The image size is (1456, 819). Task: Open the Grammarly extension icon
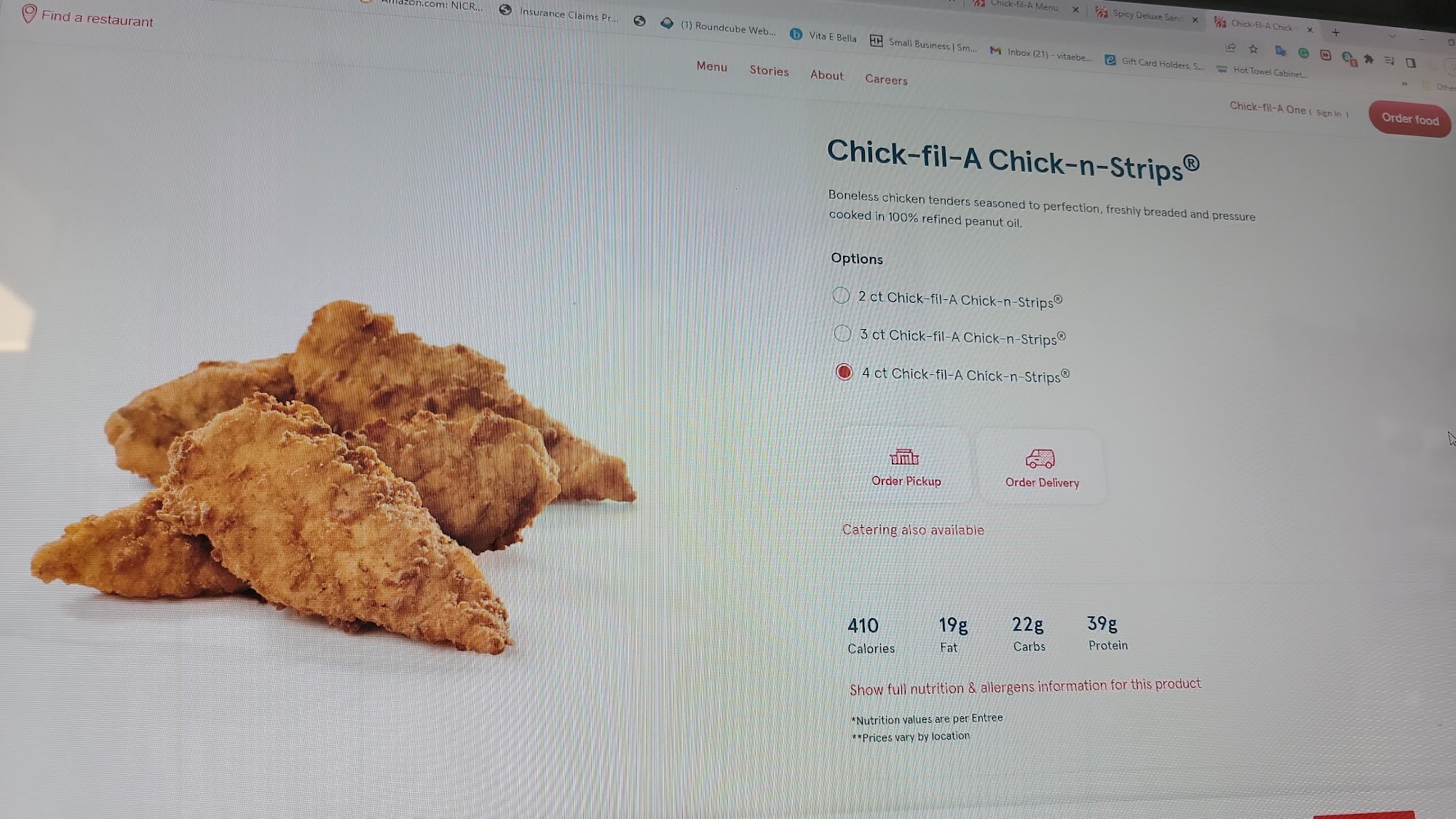tap(1303, 53)
